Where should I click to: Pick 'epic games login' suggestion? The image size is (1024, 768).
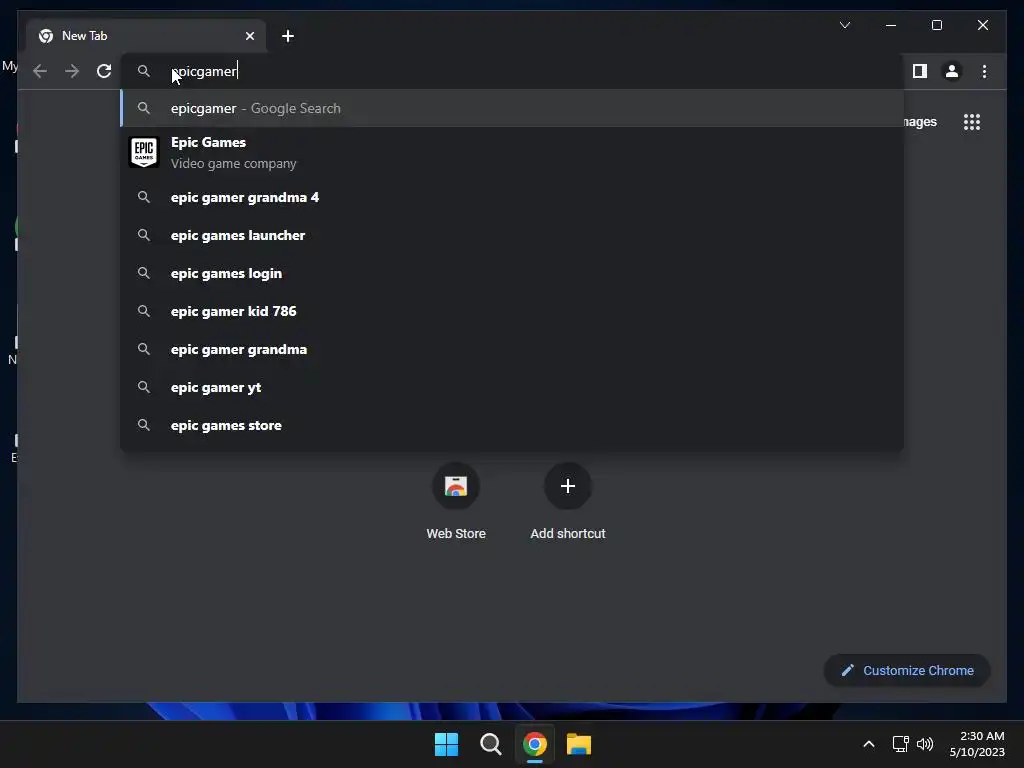tap(512, 273)
